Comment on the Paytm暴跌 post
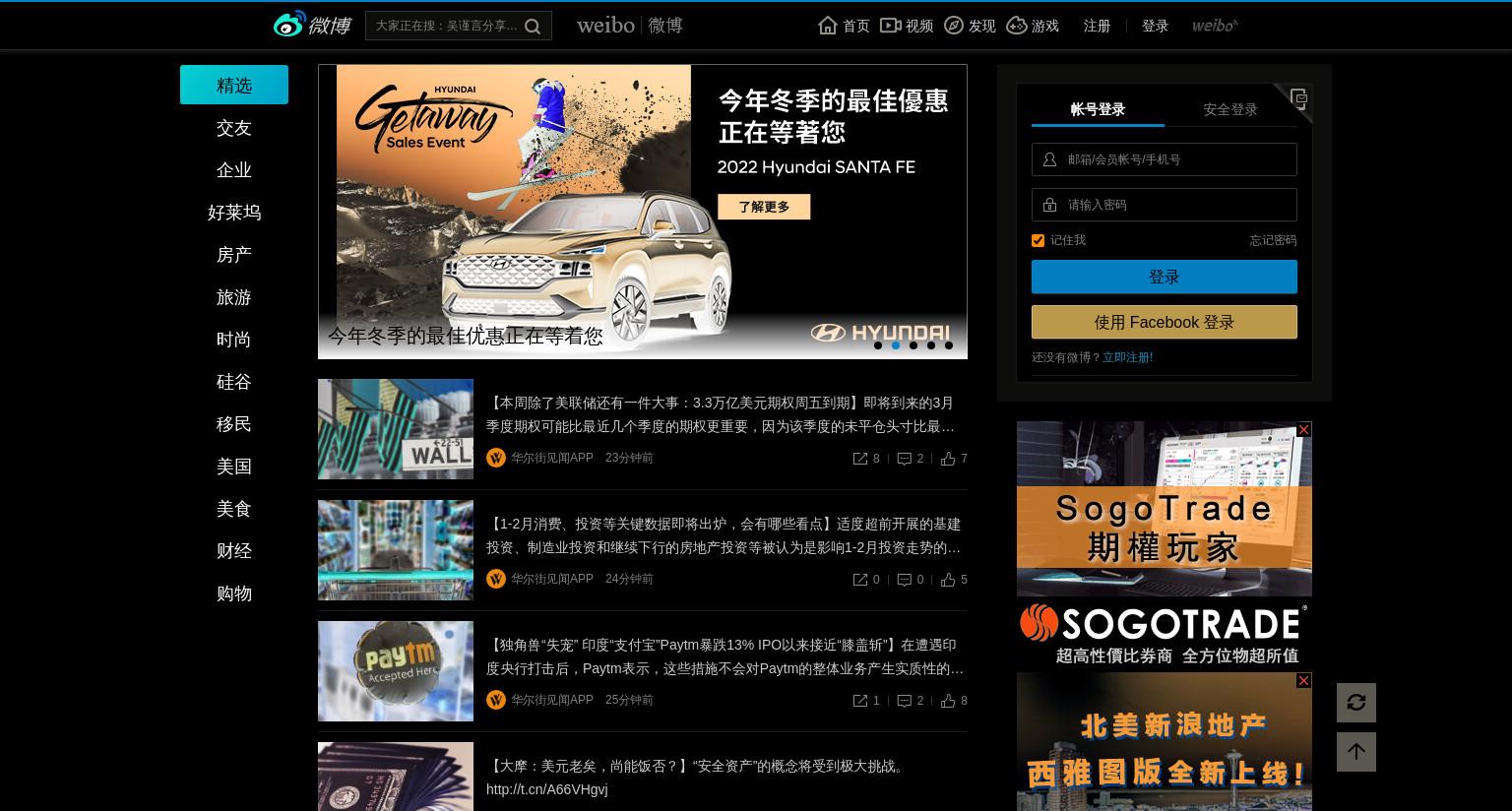Image resolution: width=1512 pixels, height=811 pixels. point(911,701)
